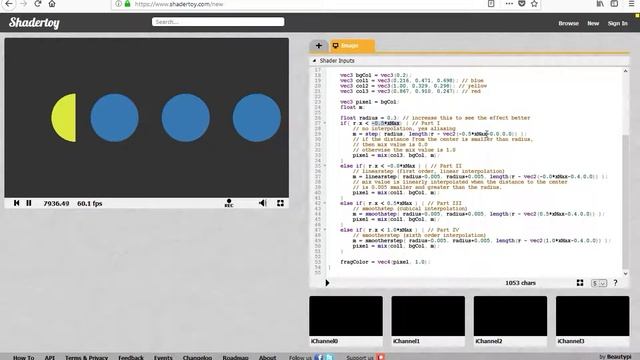Toggle the editor fullscreen icon

point(580,282)
